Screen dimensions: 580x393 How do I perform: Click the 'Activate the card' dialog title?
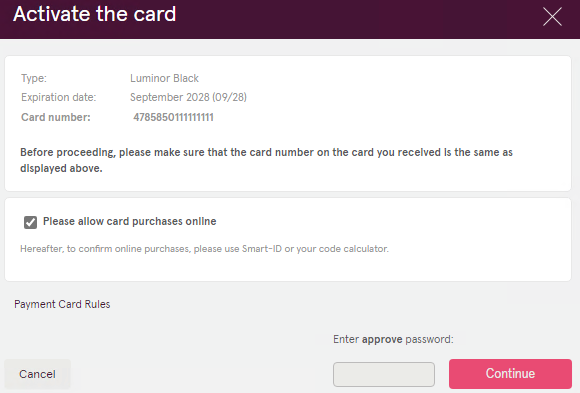pyautogui.click(x=95, y=14)
